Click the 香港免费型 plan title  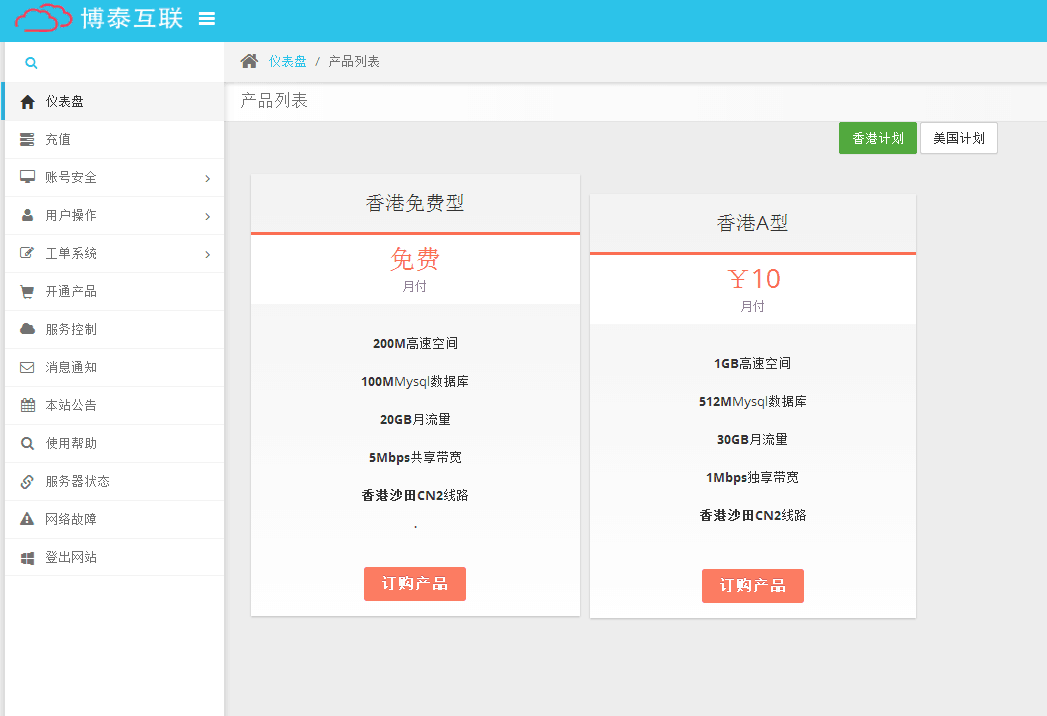415,203
